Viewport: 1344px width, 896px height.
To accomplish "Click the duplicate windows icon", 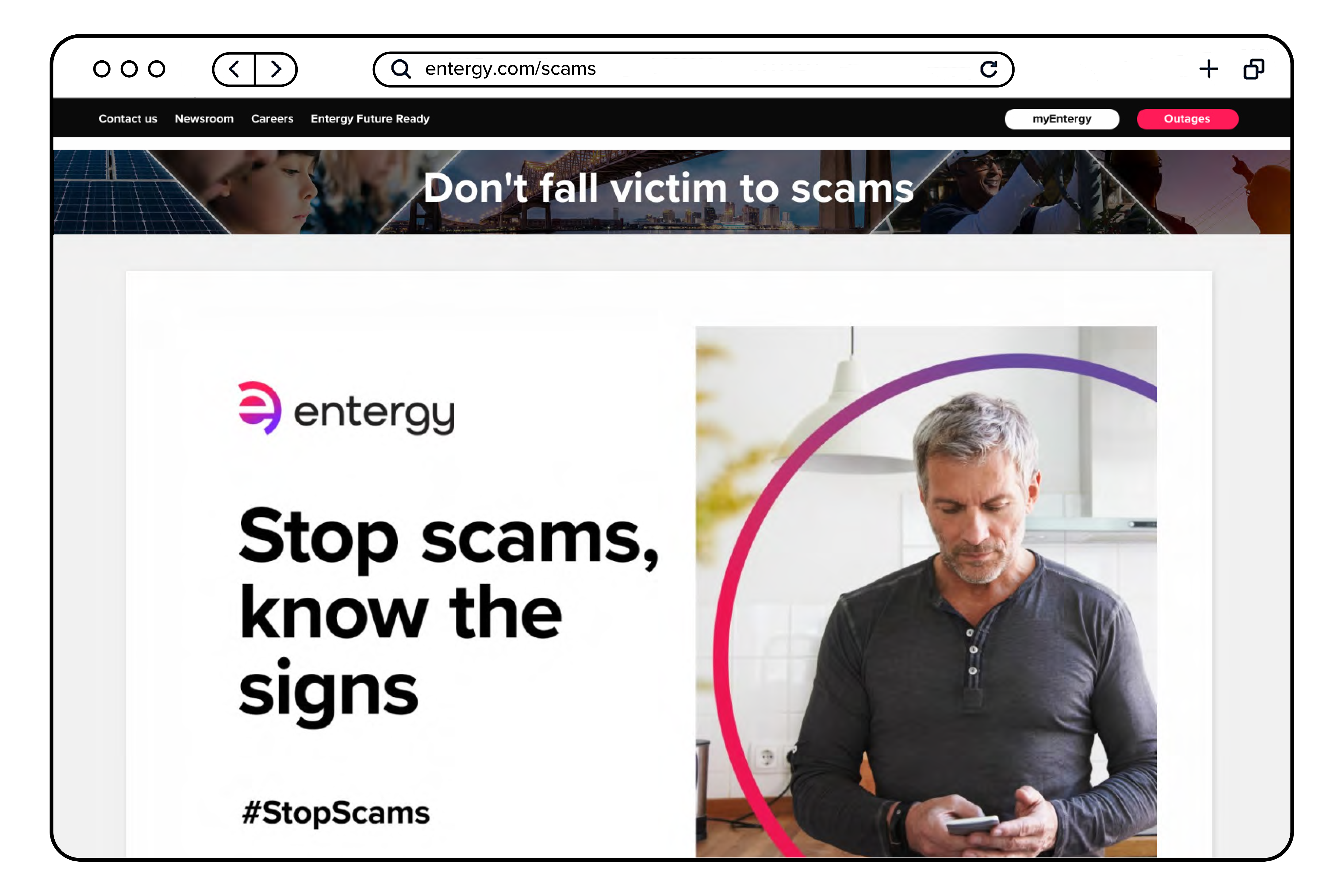I will 1254,69.
